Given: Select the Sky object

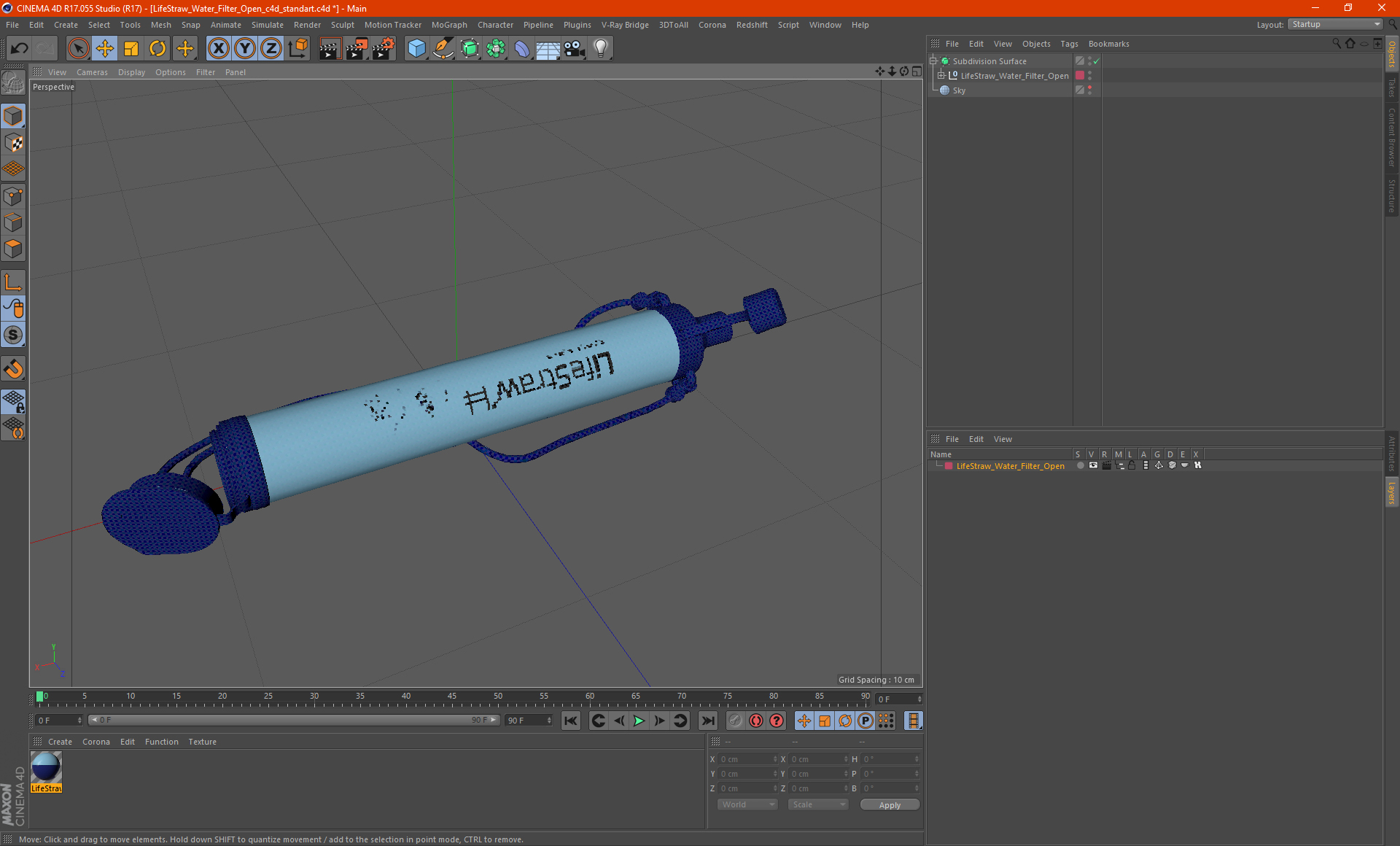Looking at the screenshot, I should pos(959,90).
